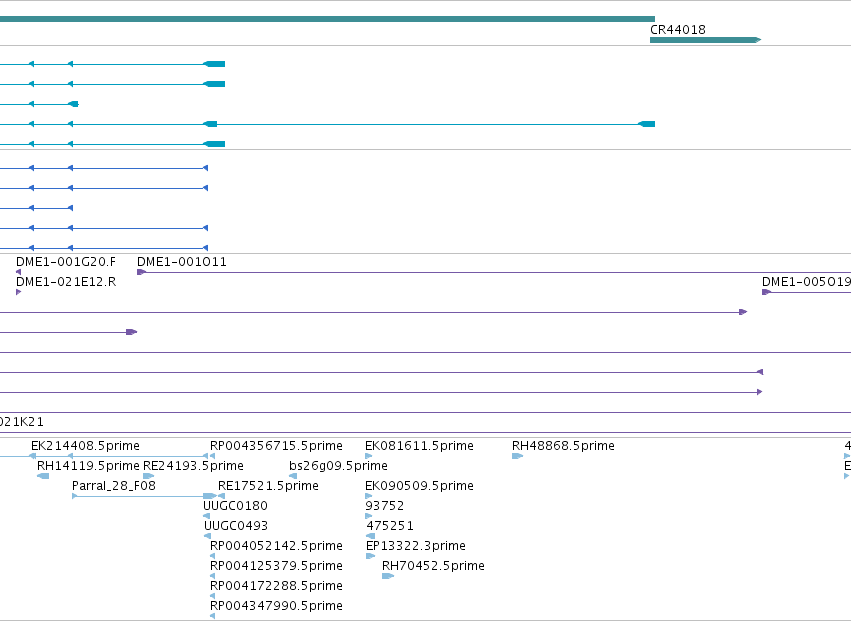
Task: Select the RH70452.5prime EST glyph
Action: pos(388,576)
